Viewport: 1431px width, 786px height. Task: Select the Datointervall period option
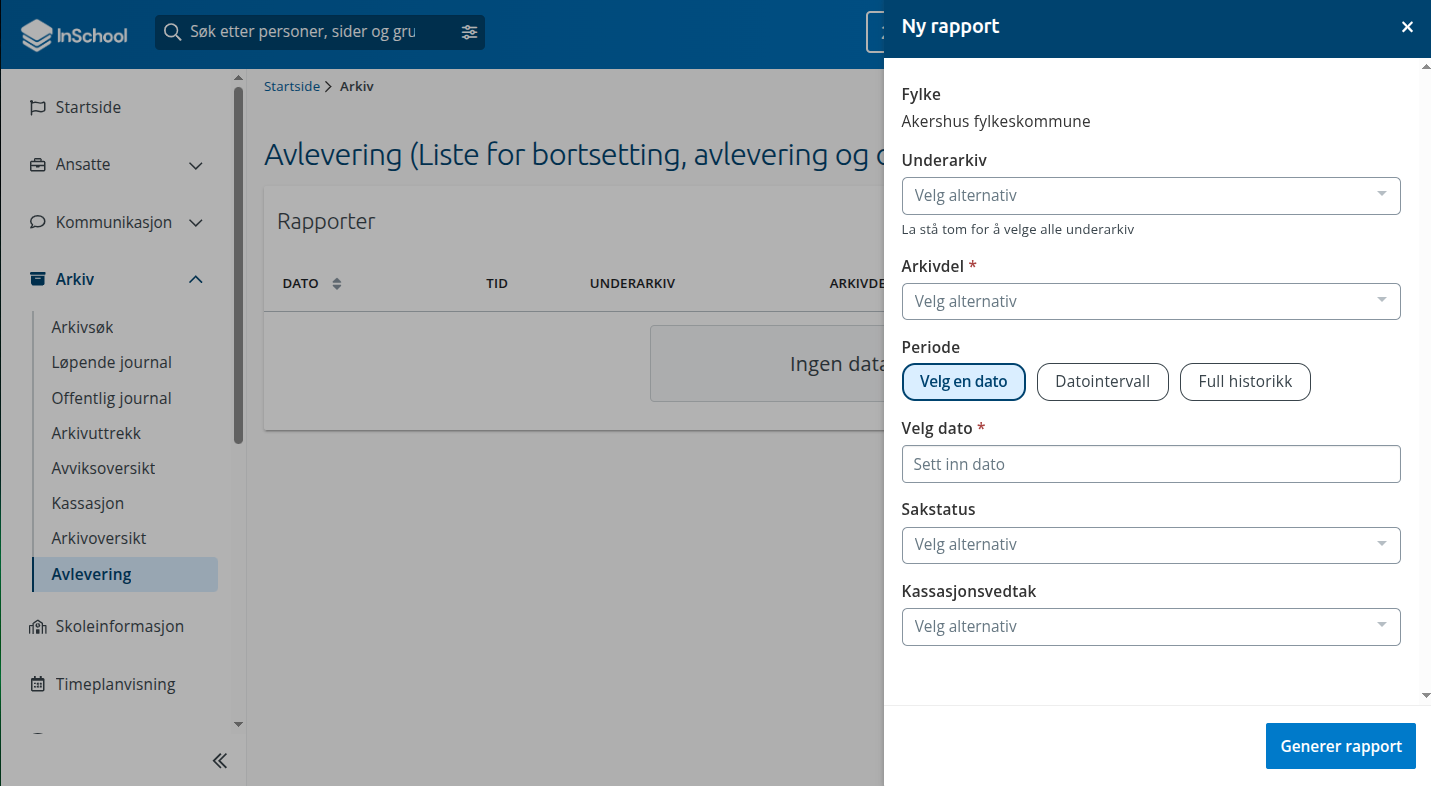1103,382
